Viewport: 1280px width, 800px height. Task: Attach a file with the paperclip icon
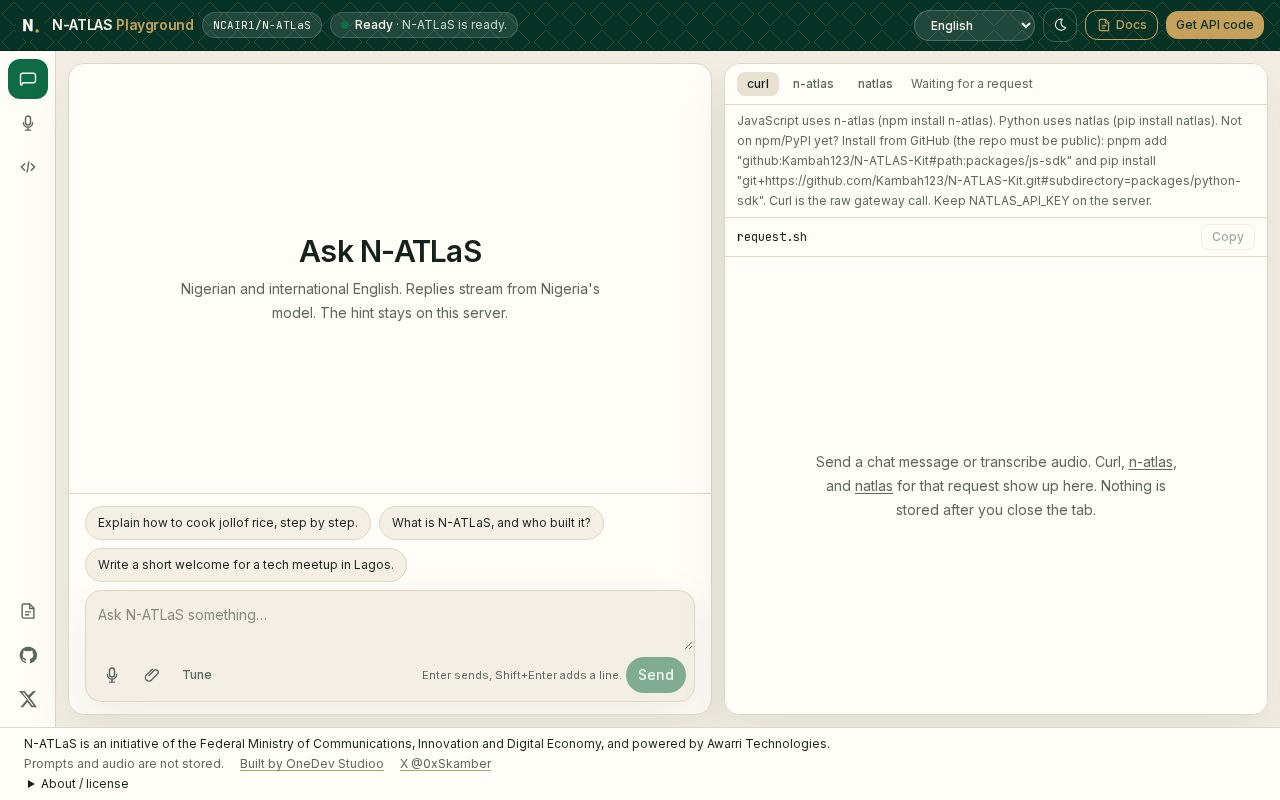[152, 675]
